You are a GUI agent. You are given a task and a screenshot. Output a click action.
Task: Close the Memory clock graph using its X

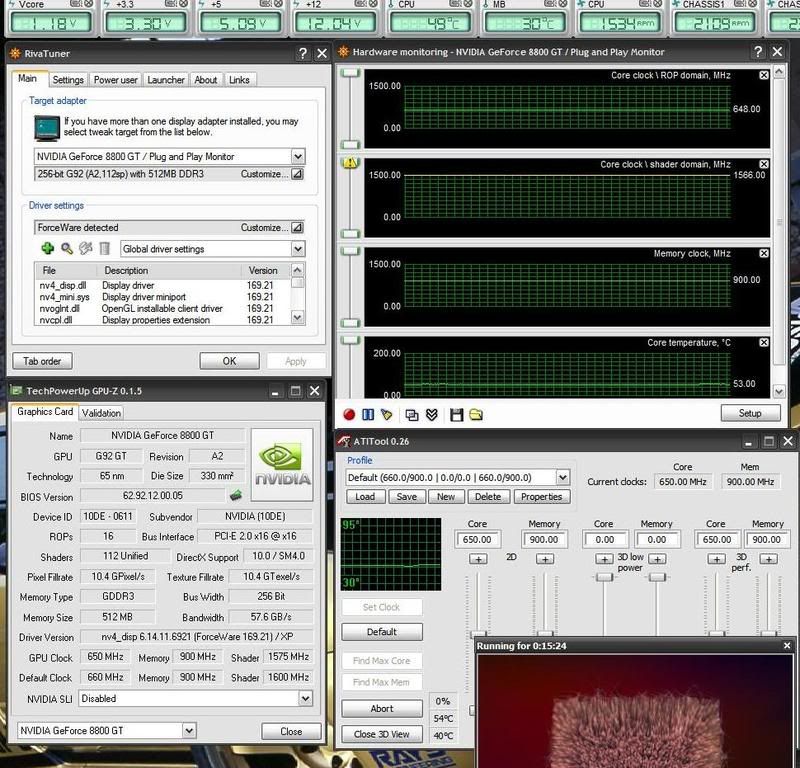(x=764, y=254)
